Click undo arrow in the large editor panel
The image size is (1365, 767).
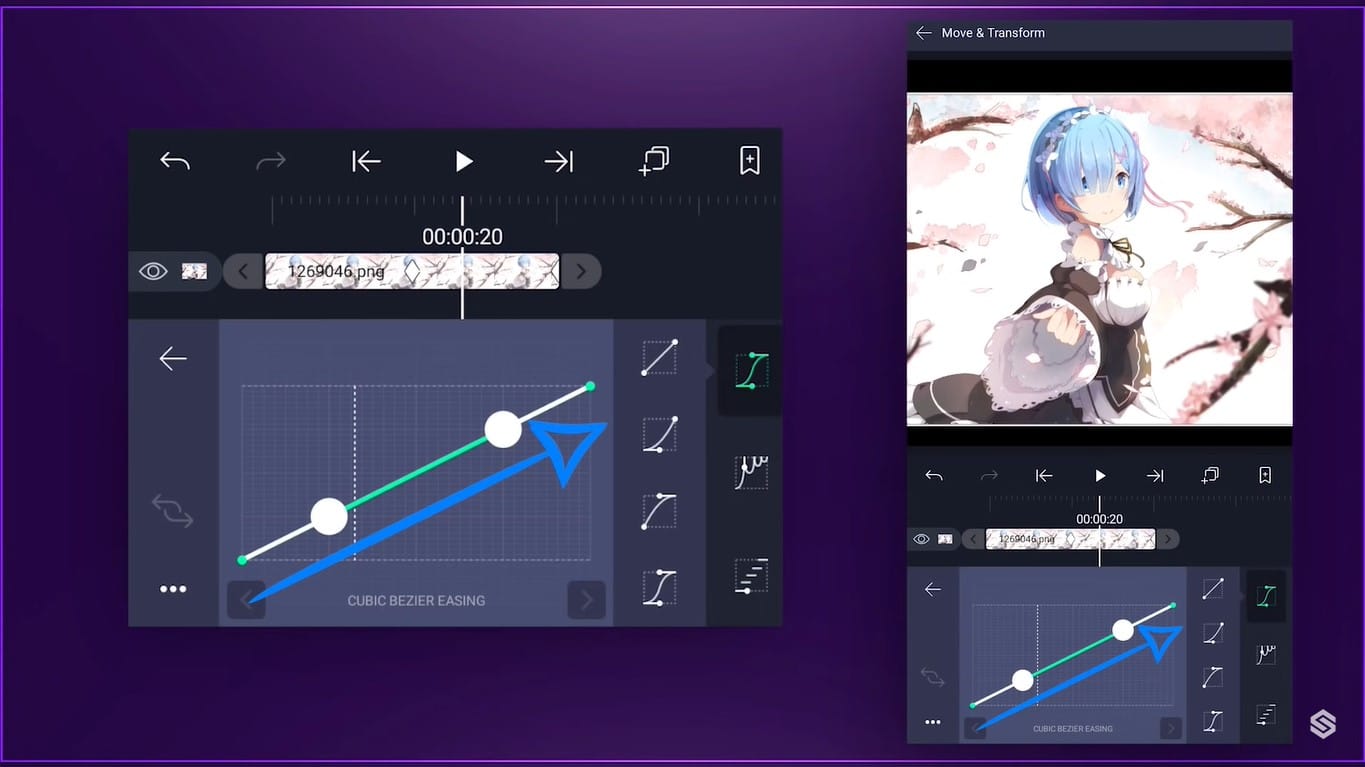(x=175, y=161)
